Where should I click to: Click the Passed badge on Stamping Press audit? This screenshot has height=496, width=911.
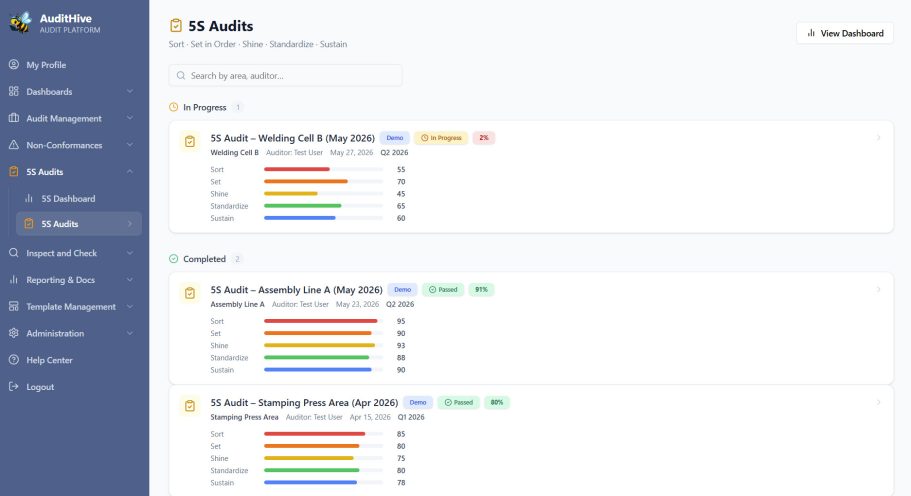pos(458,402)
